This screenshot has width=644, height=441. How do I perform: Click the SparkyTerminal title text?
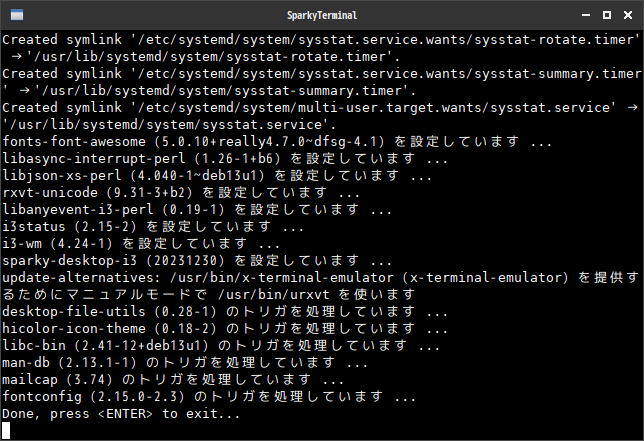320,16
